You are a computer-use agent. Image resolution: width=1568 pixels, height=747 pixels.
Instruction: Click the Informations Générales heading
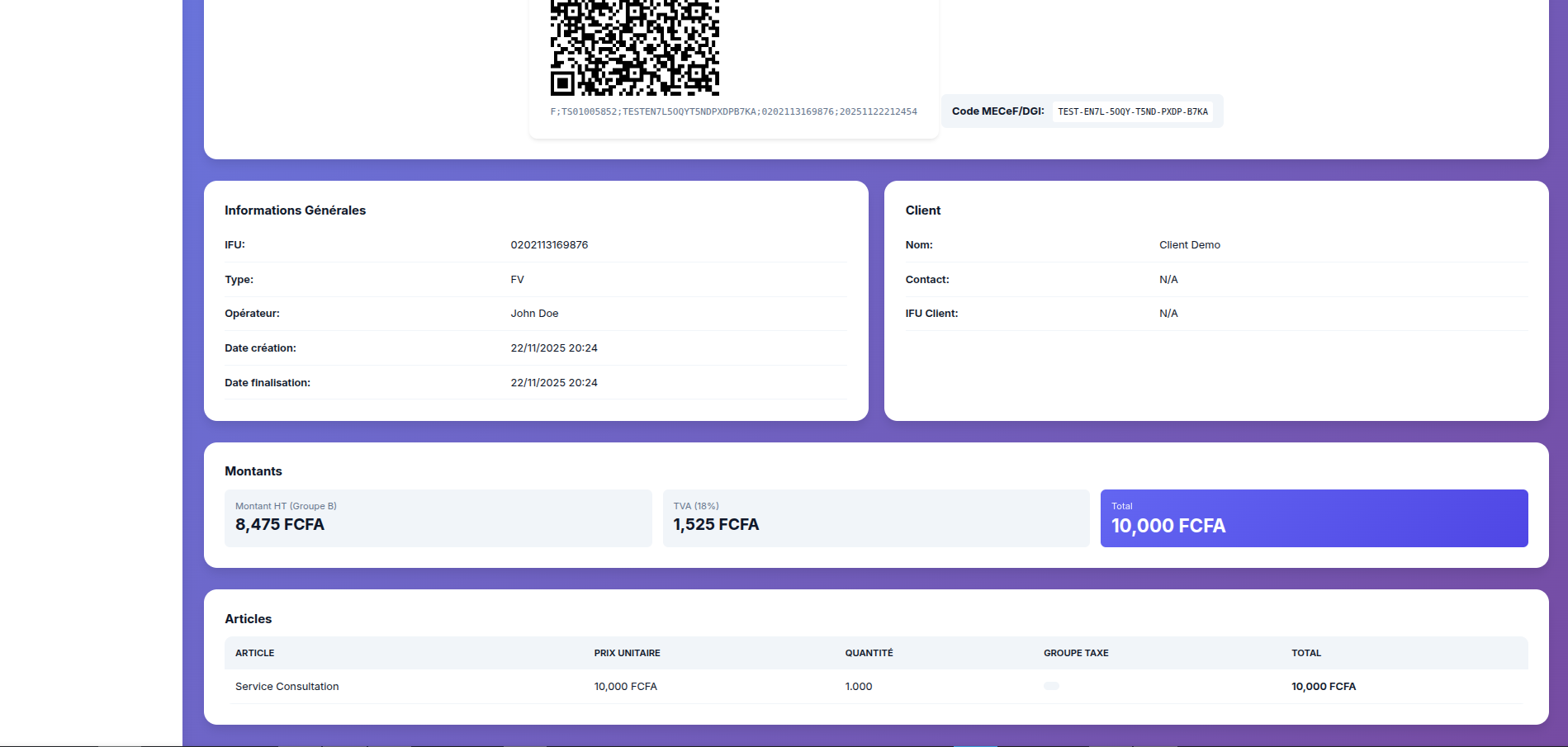(295, 210)
